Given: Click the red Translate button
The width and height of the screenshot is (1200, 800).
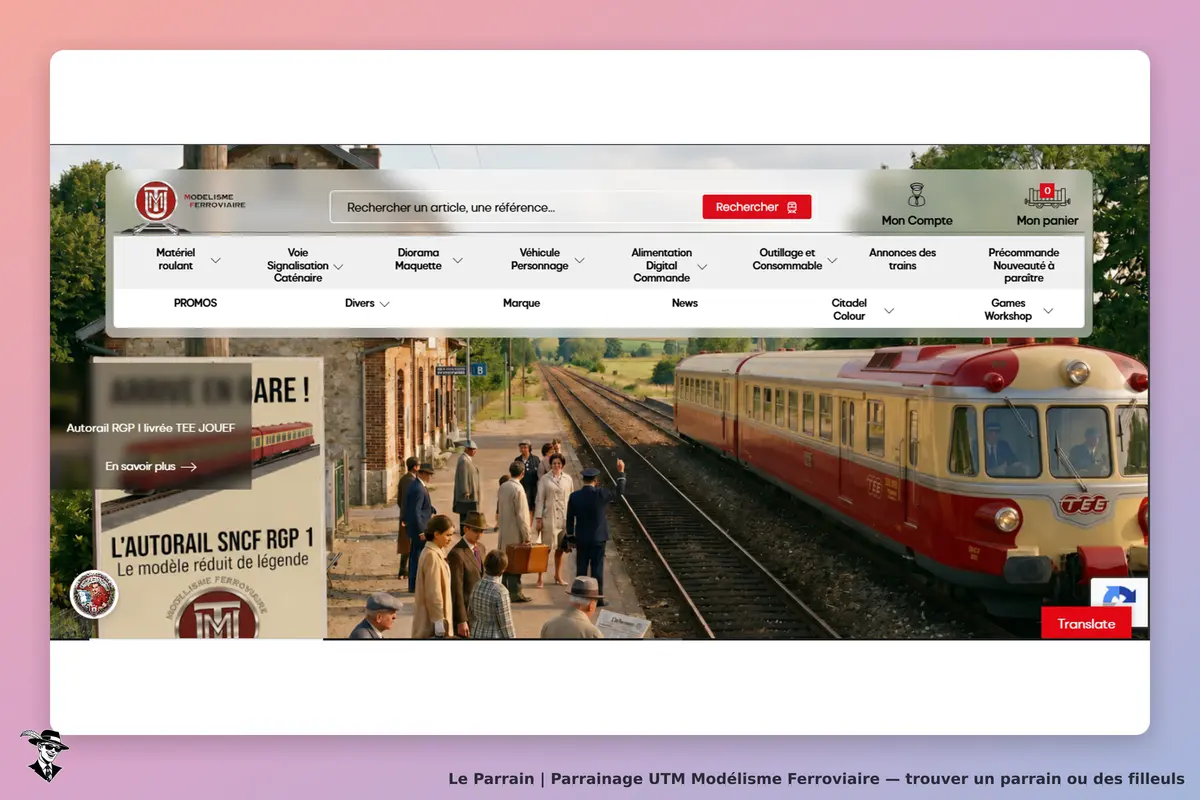Looking at the screenshot, I should click(x=1086, y=623).
